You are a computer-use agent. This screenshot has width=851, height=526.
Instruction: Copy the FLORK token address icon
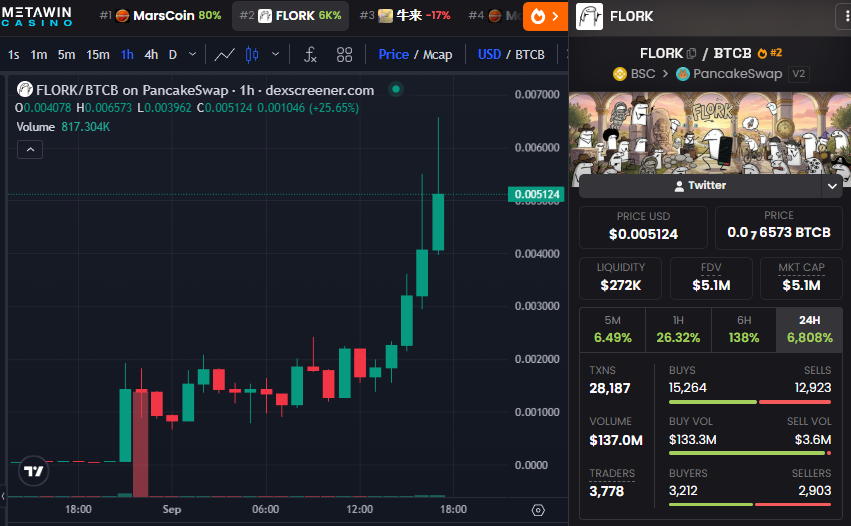pyautogui.click(x=691, y=53)
